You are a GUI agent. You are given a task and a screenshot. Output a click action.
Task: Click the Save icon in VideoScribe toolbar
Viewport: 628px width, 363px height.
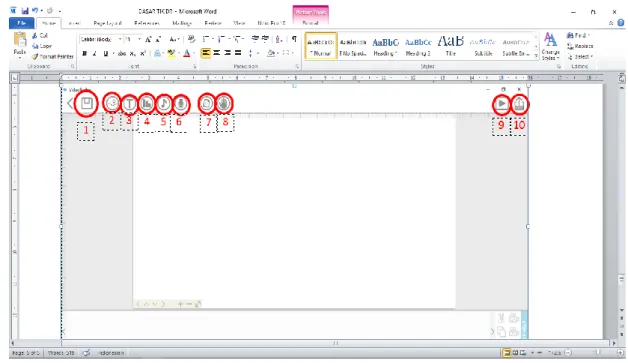point(87,103)
